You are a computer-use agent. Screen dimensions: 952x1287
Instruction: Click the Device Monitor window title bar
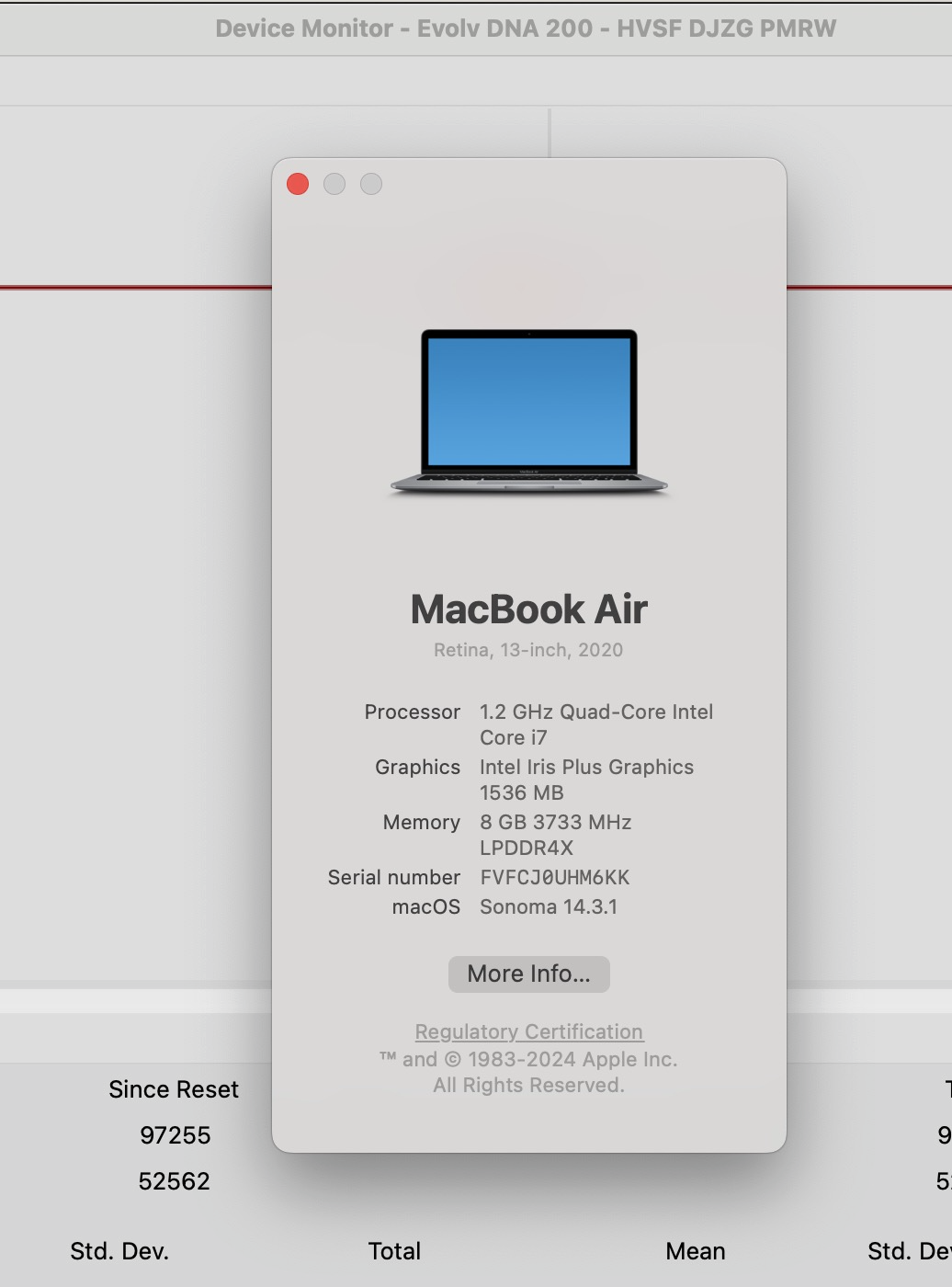click(x=526, y=28)
